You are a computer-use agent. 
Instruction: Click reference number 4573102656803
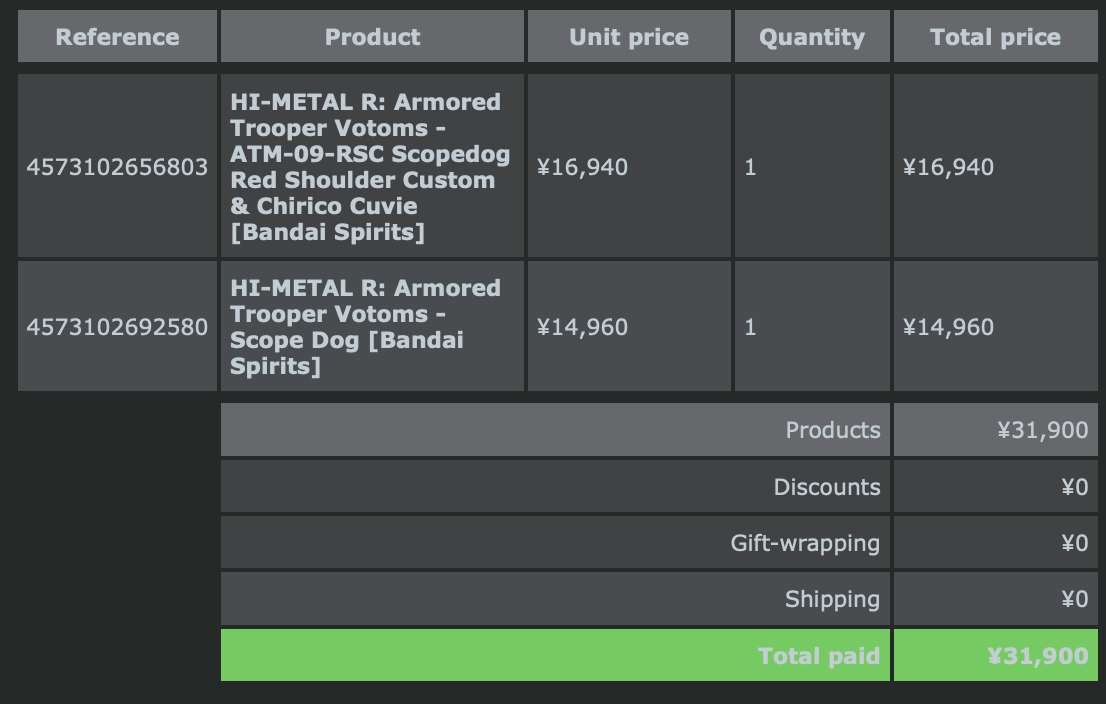click(117, 167)
